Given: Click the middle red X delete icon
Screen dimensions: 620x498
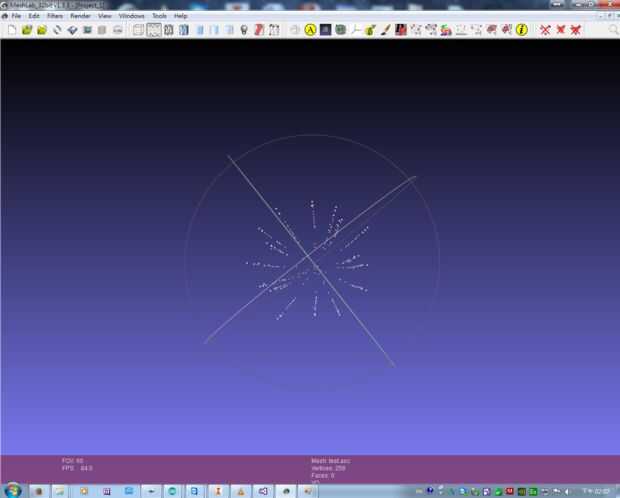Looking at the screenshot, I should (x=561, y=30).
